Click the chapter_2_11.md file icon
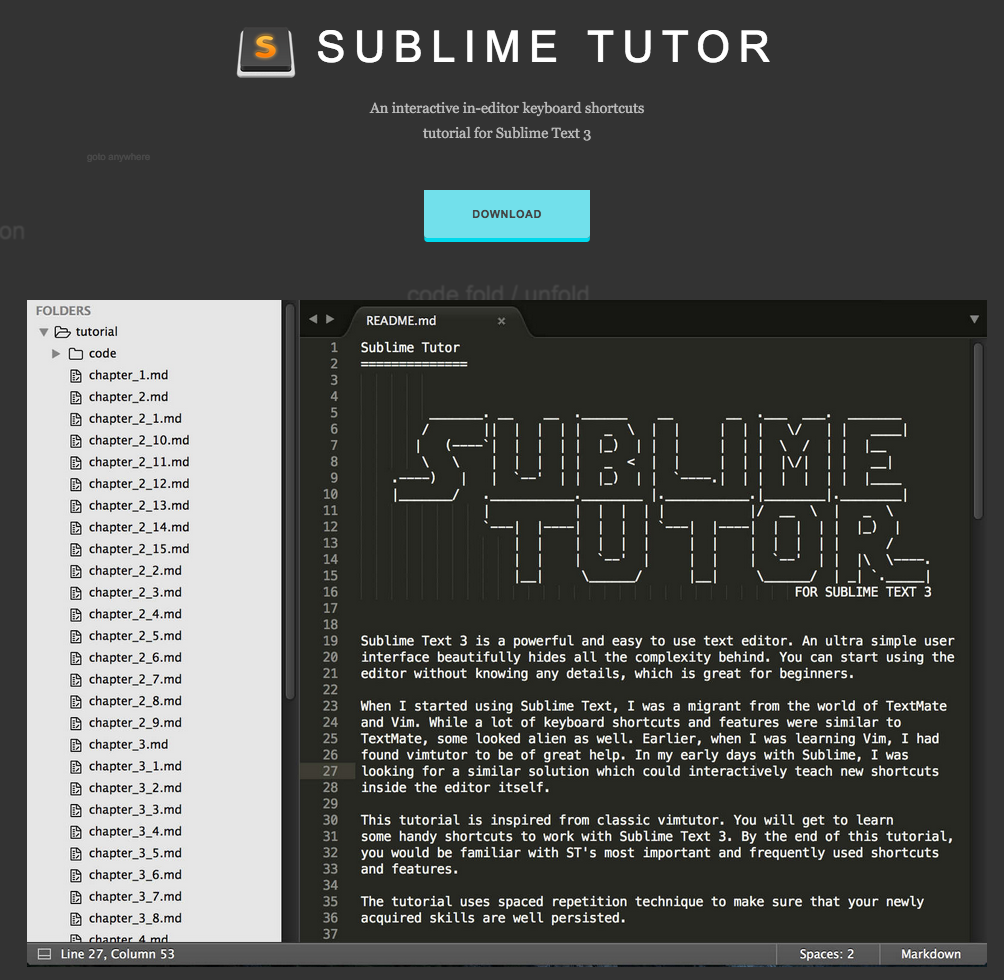Viewport: 1004px width, 980px height. coord(76,463)
